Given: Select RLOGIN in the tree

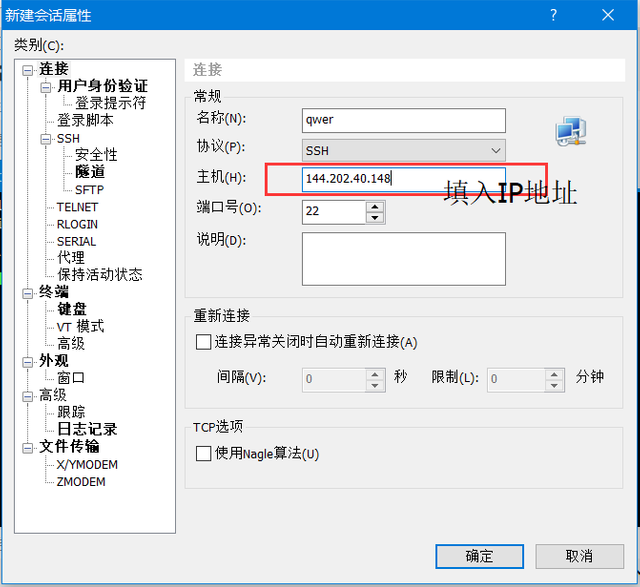Looking at the screenshot, I should click(x=77, y=225).
